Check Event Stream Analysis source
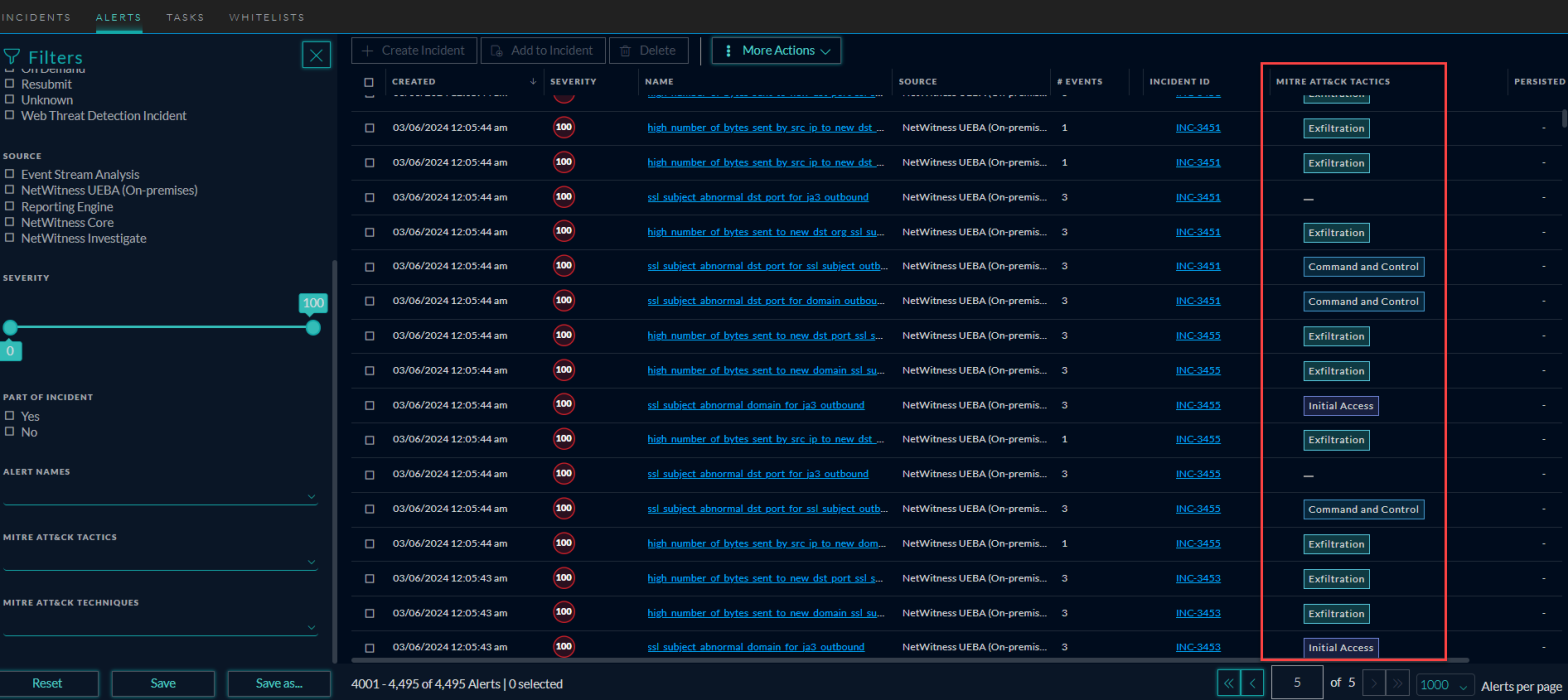 10,174
